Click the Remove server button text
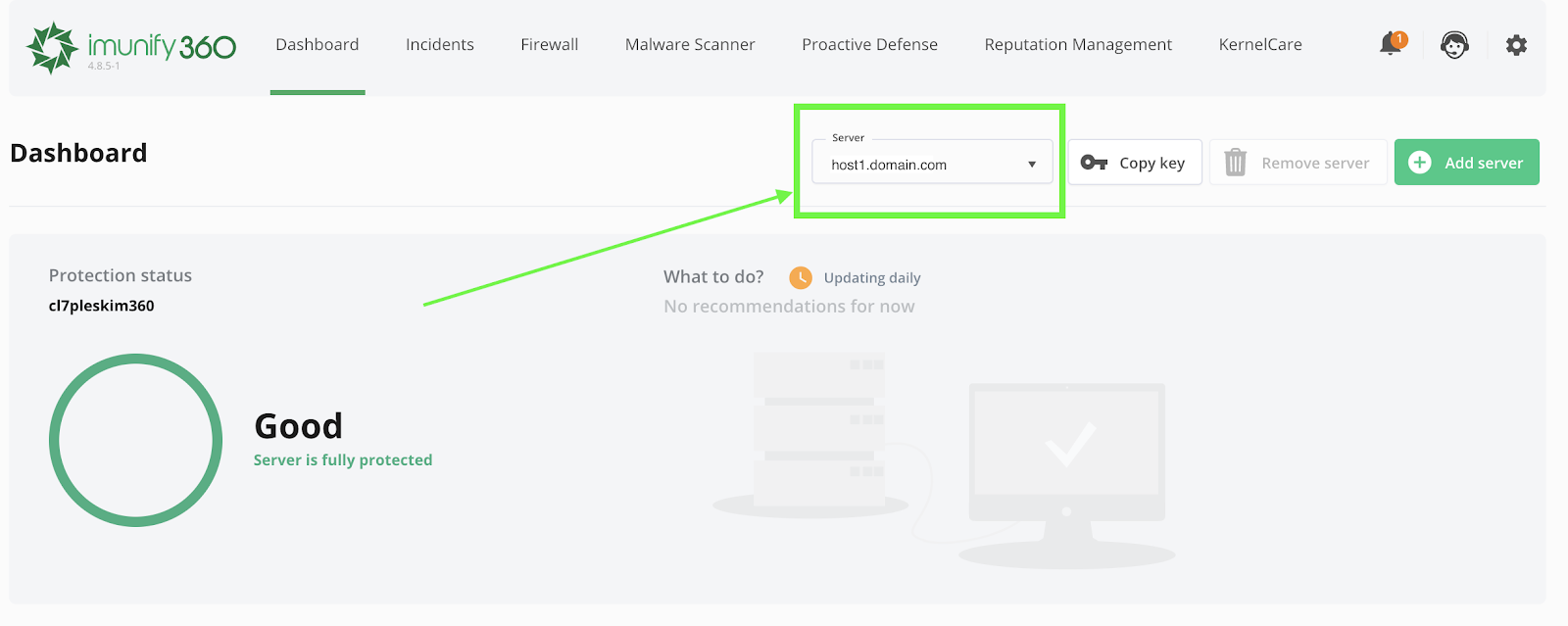Image resolution: width=1568 pixels, height=626 pixels. tap(1315, 163)
